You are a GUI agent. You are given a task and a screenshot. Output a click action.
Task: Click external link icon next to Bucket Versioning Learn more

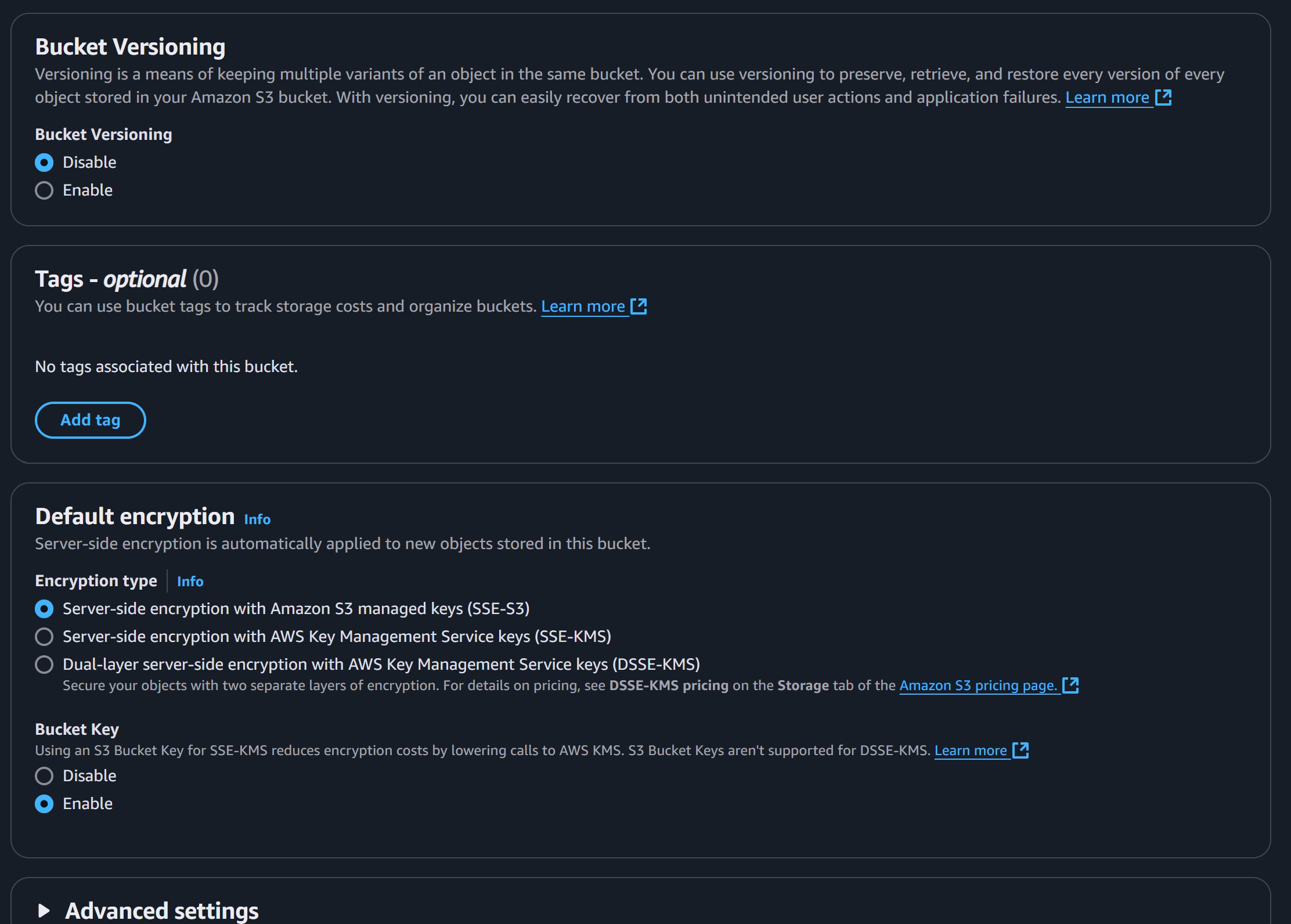click(1163, 98)
